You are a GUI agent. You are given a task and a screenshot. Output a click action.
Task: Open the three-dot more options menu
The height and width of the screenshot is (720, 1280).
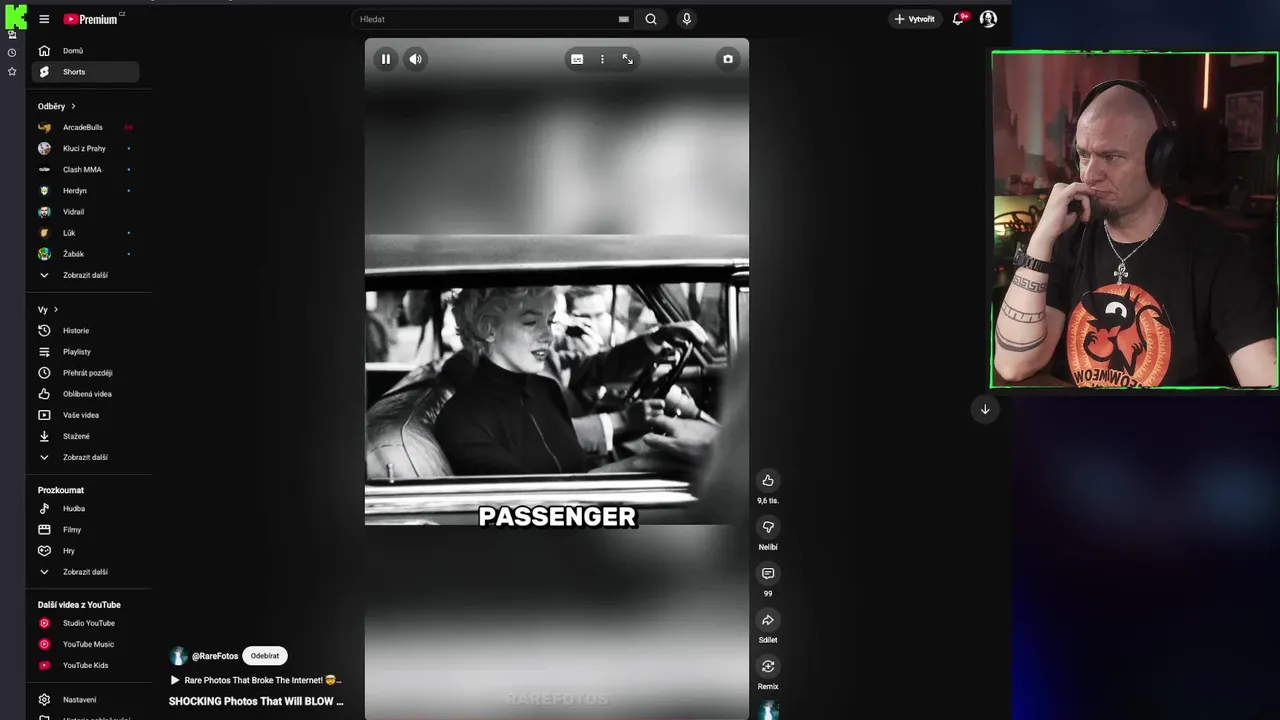602,59
